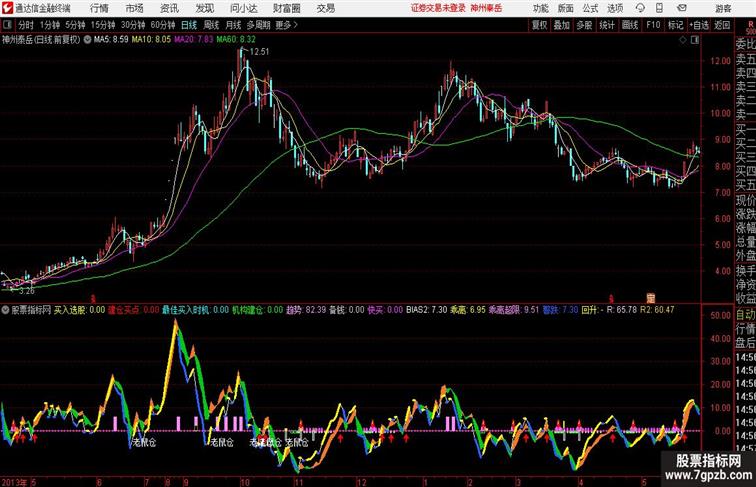Toggle the left sidebar panel icon

tap(7, 25)
